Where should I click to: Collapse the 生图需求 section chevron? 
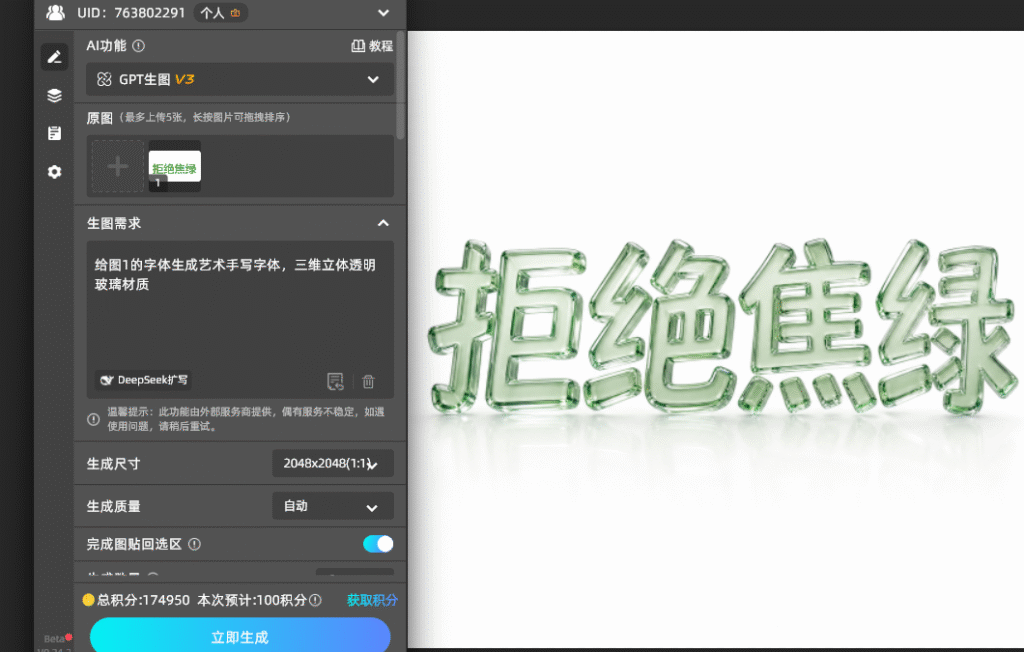383,223
